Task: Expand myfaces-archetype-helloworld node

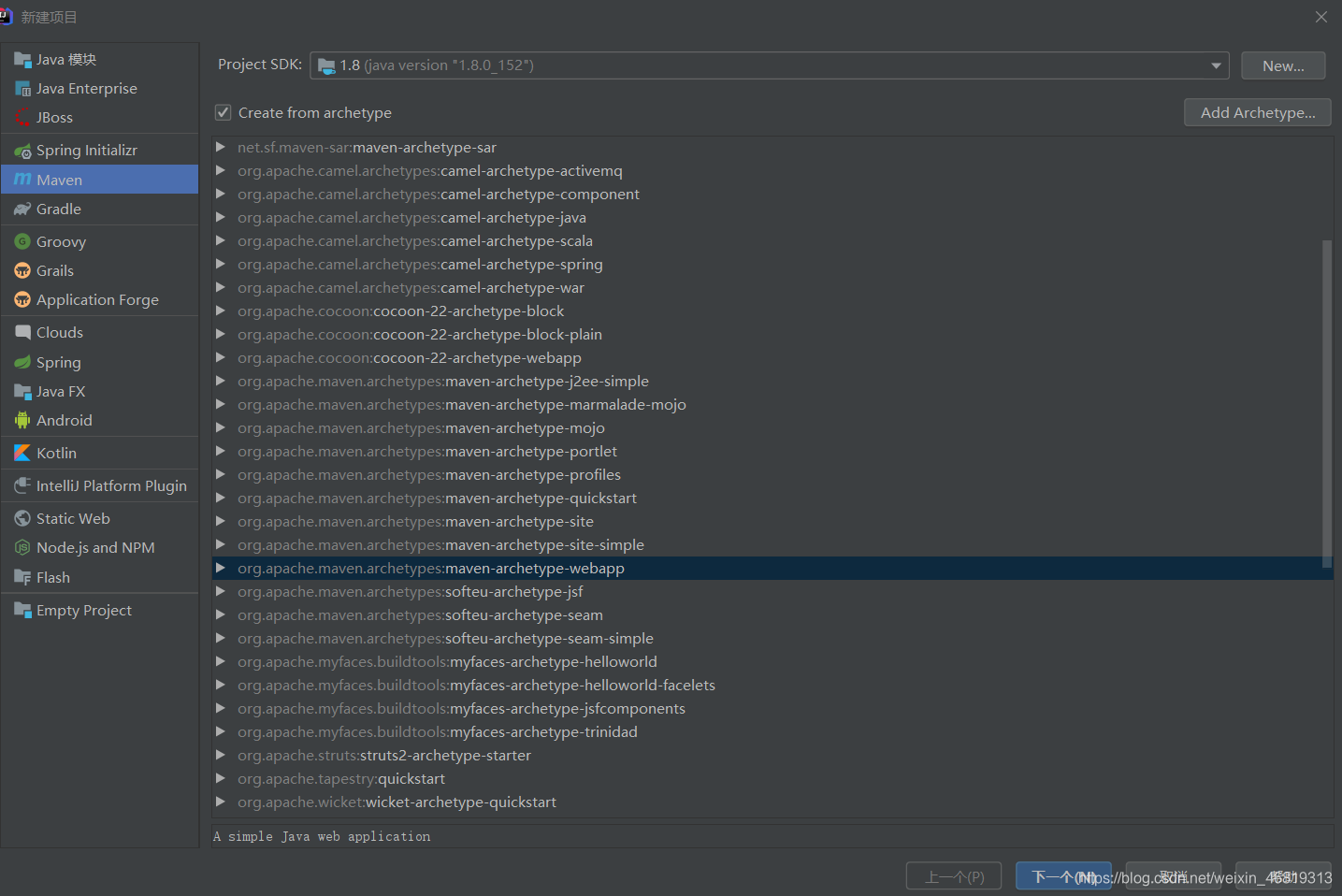Action: click(x=221, y=661)
